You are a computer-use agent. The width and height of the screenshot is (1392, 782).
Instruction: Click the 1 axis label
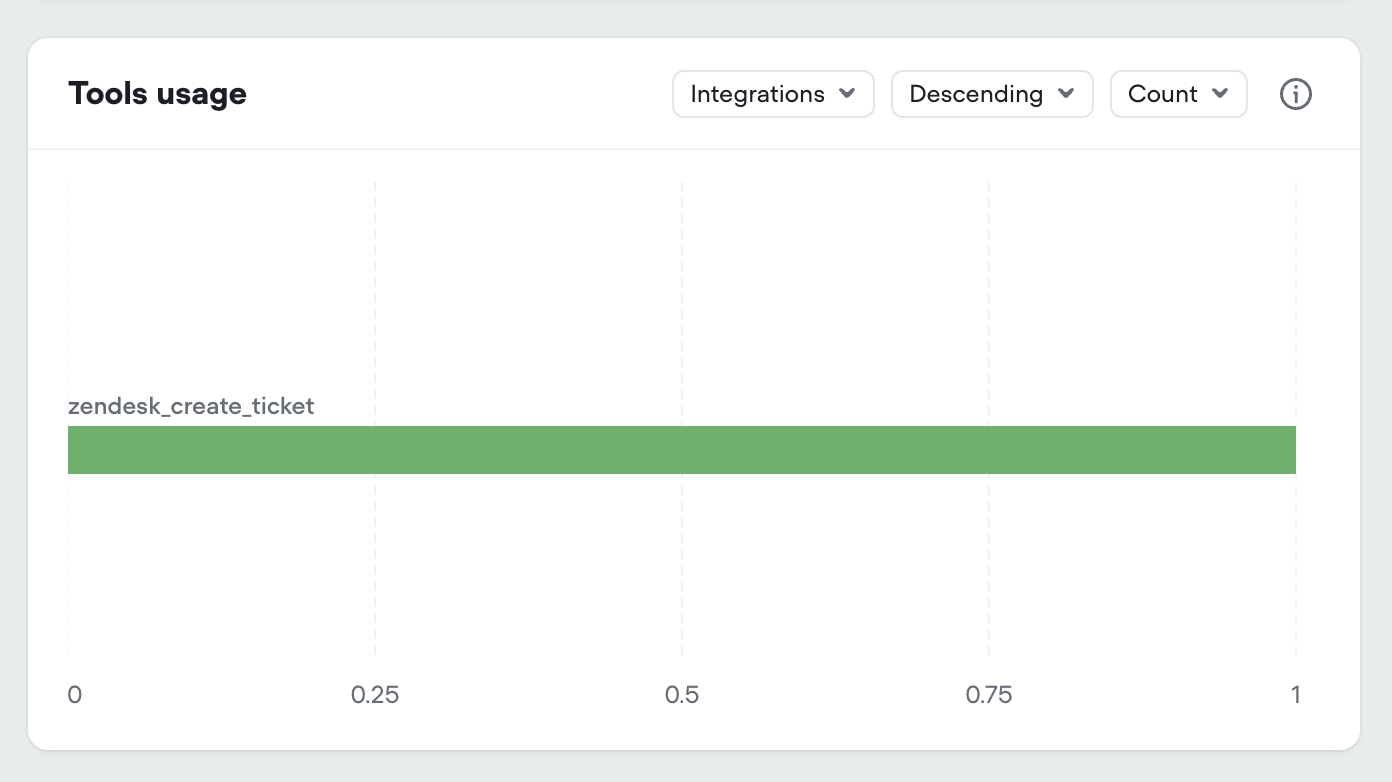tap(1296, 694)
